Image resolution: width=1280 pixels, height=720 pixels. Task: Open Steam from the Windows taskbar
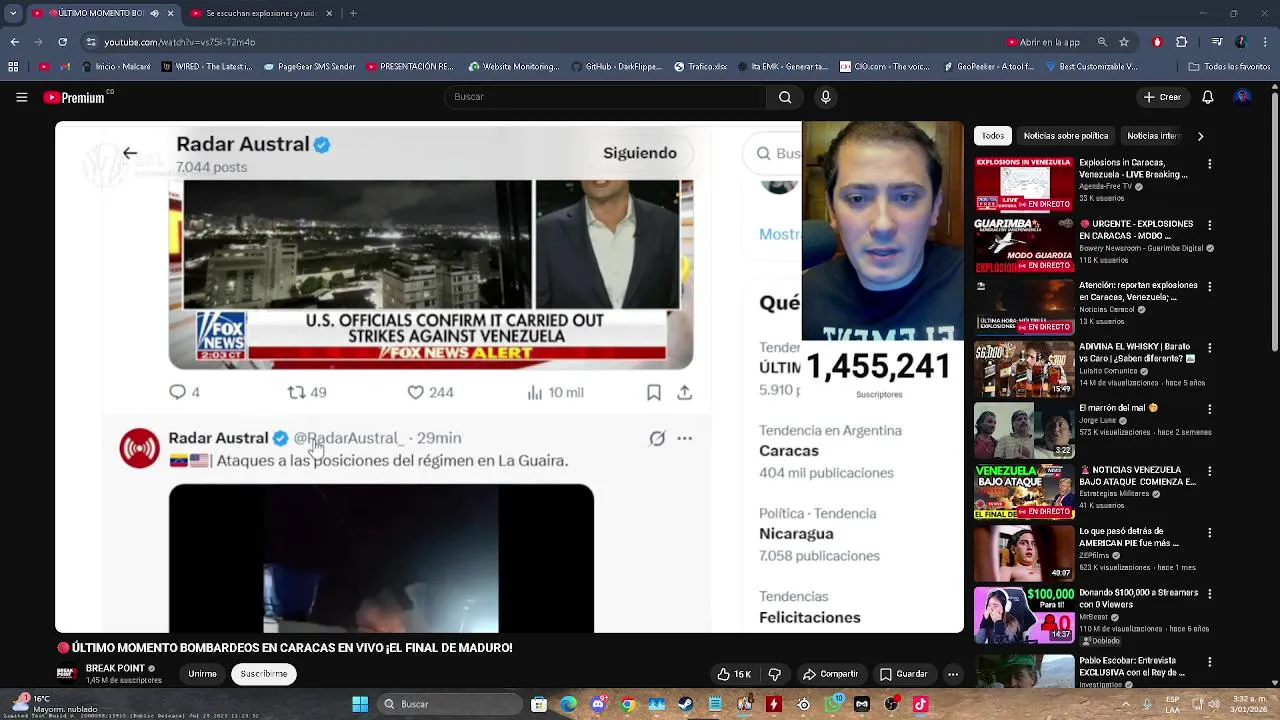pyautogui.click(x=685, y=704)
